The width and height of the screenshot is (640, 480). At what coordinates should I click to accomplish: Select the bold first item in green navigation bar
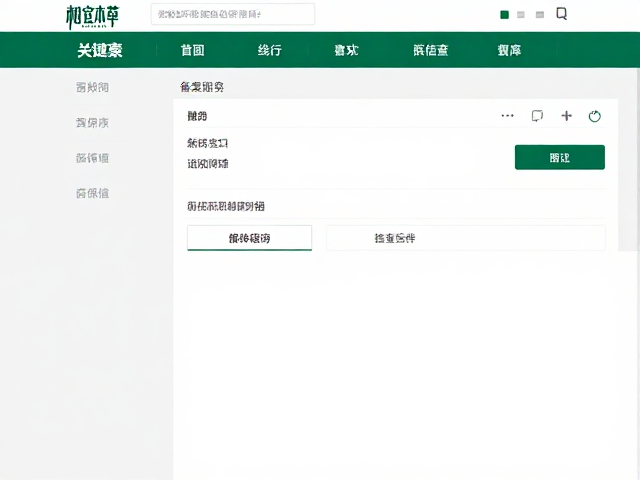(100, 51)
